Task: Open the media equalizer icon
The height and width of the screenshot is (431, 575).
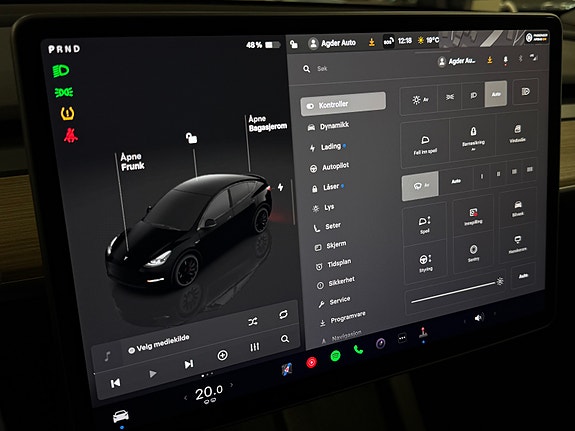Action: pyautogui.click(x=254, y=347)
